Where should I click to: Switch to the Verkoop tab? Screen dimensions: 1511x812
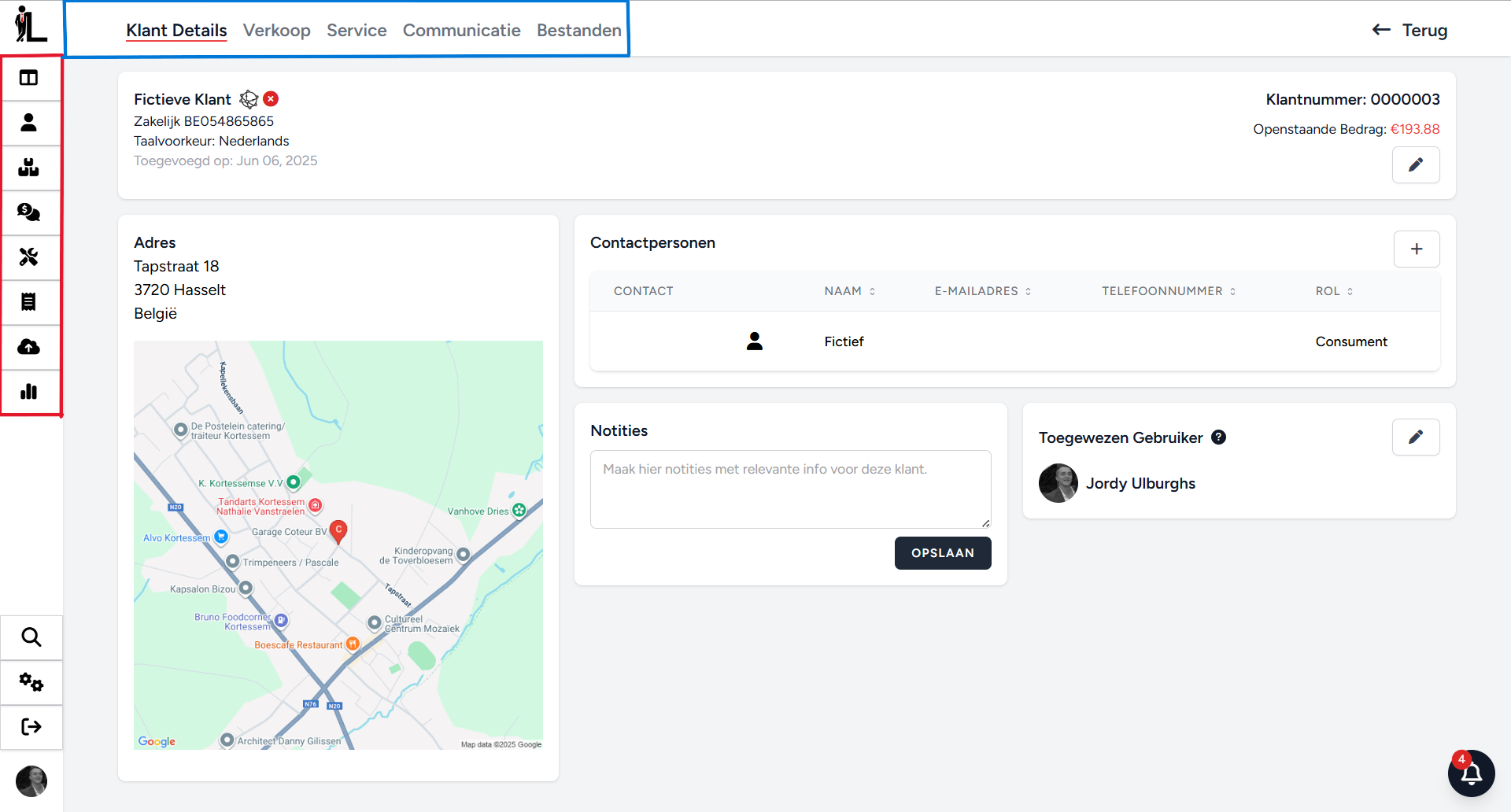pyautogui.click(x=276, y=30)
